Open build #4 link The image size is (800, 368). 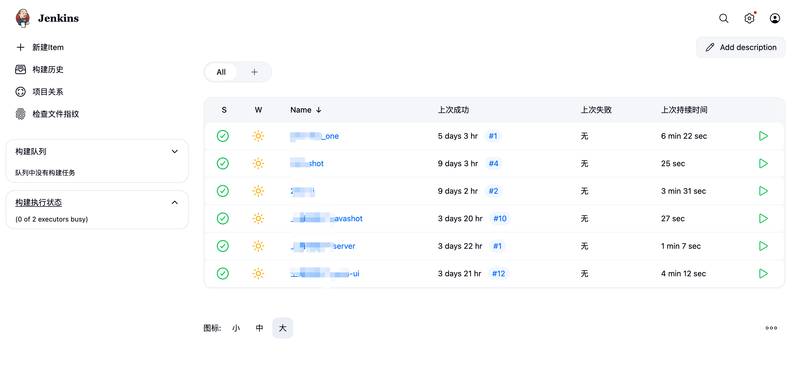point(493,163)
